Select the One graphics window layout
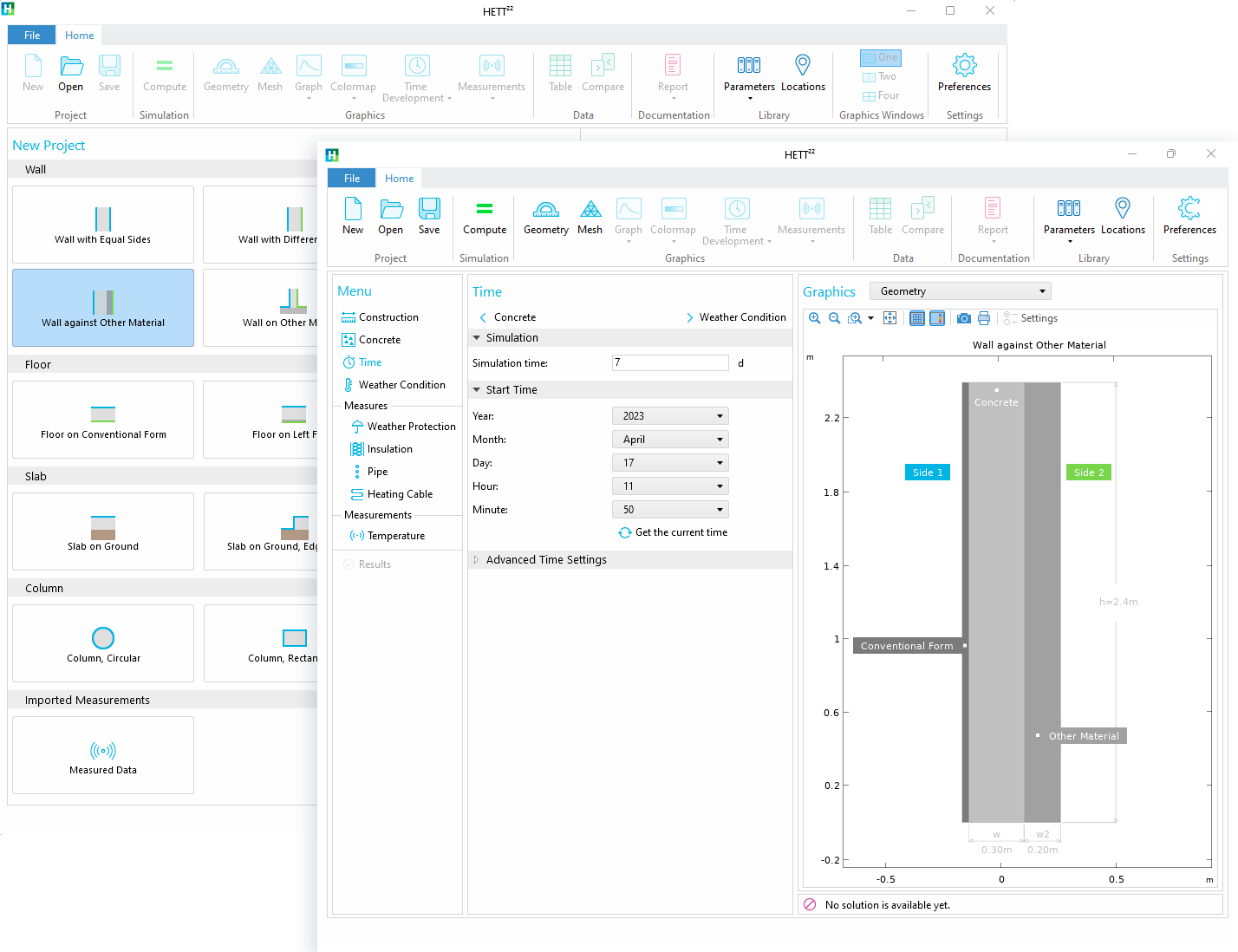 880,57
